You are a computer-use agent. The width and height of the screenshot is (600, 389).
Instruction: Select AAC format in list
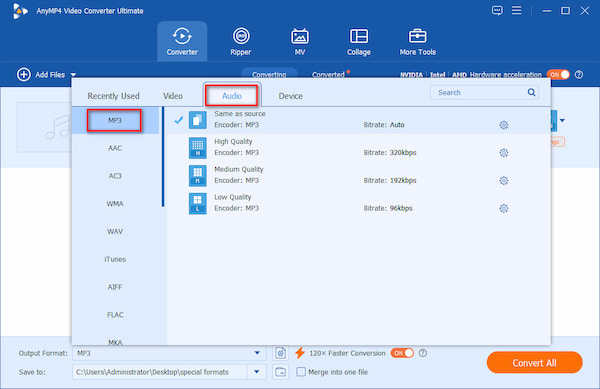tap(115, 148)
